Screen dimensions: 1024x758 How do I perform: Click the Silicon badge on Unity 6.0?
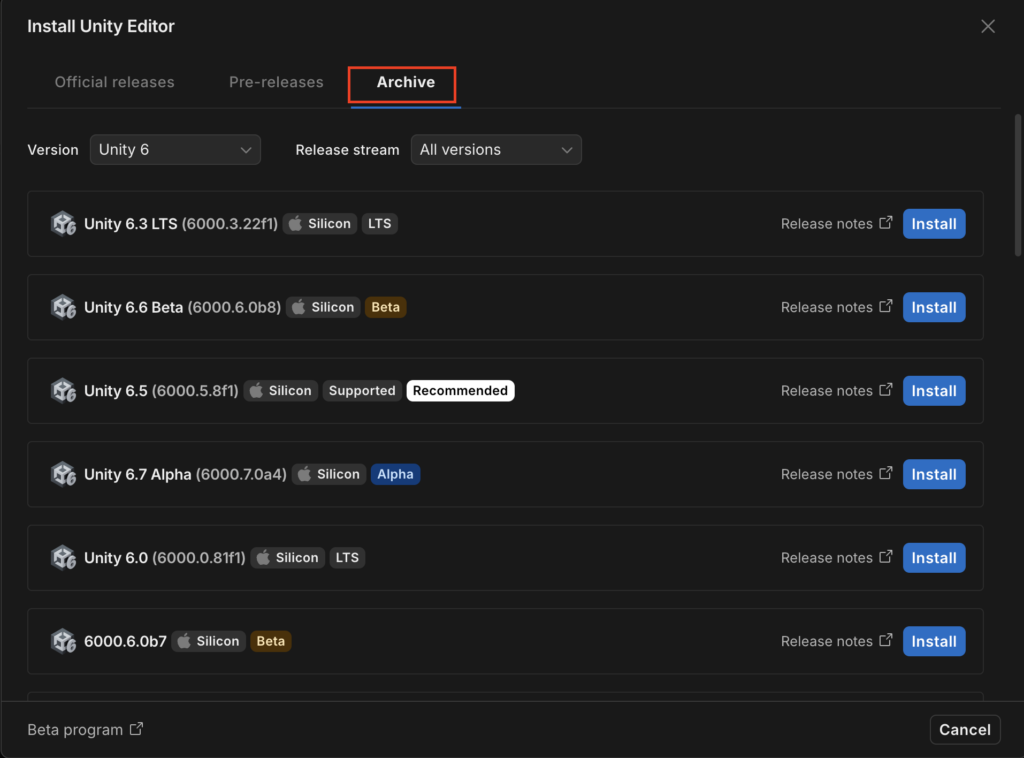click(287, 558)
